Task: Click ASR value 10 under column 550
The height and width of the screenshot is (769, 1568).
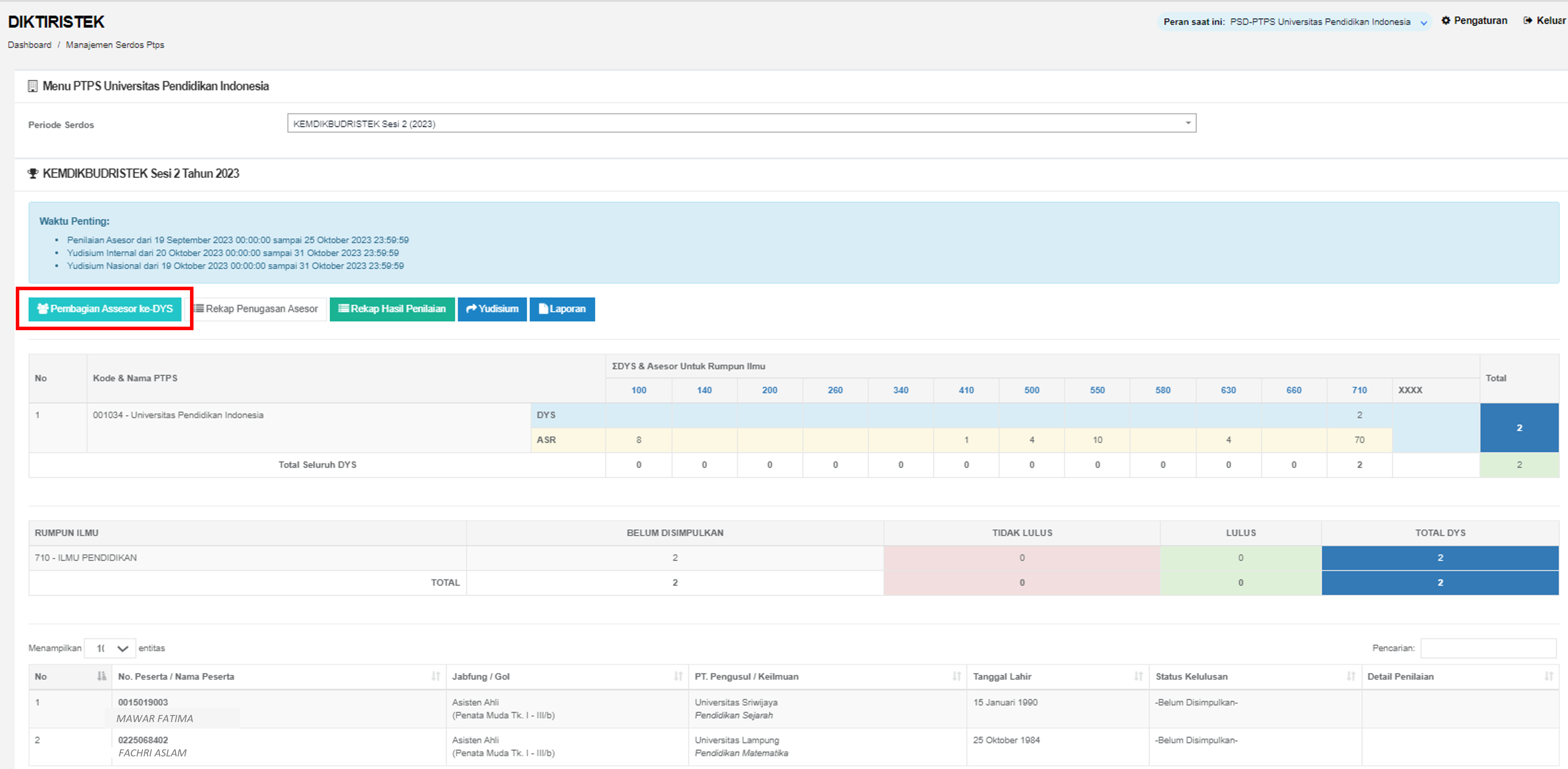Action: pyautogui.click(x=1098, y=440)
